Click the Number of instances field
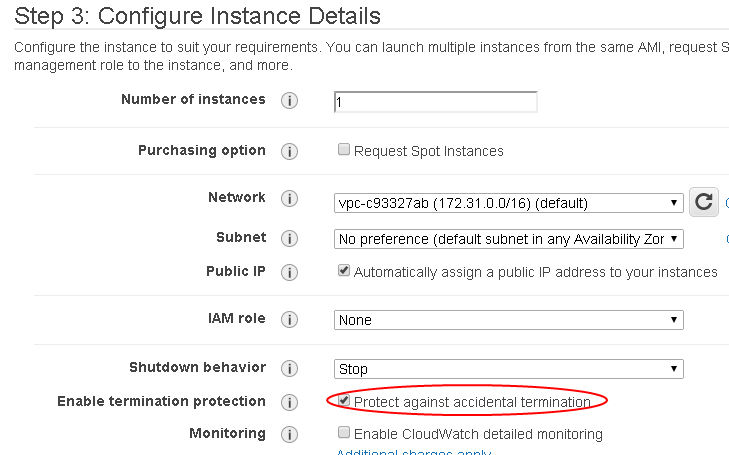 (436, 102)
